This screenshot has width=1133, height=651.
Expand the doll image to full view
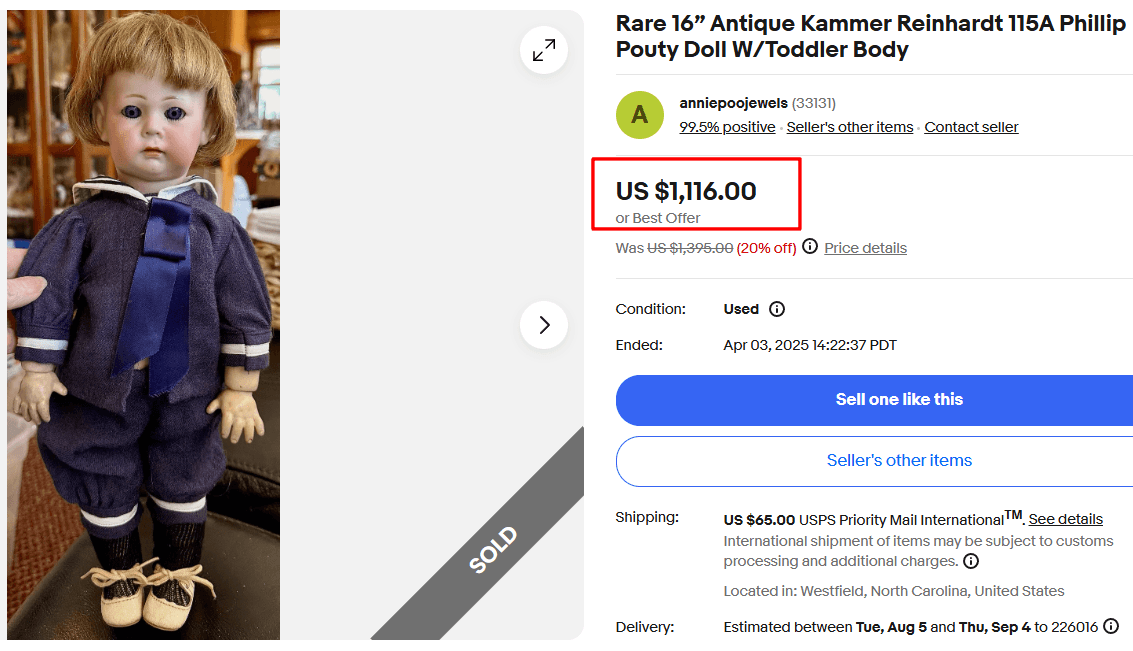544,50
